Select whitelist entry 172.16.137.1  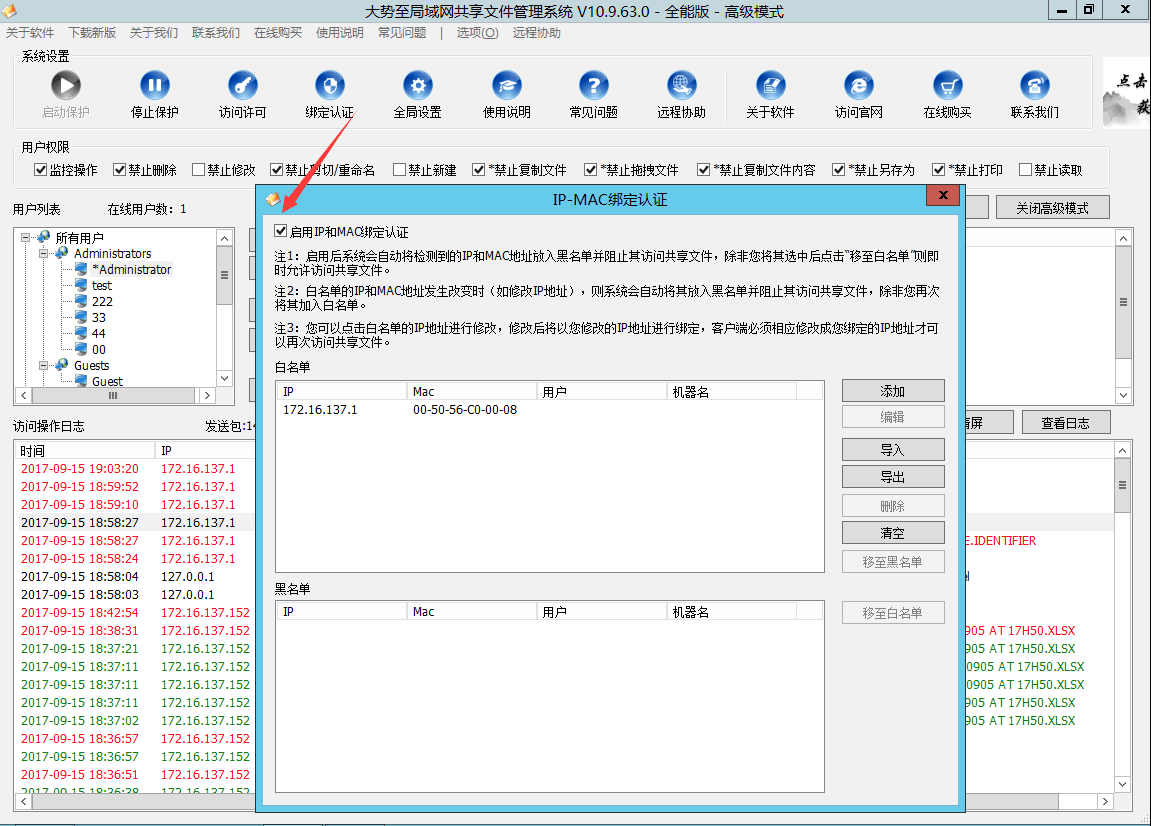point(320,410)
